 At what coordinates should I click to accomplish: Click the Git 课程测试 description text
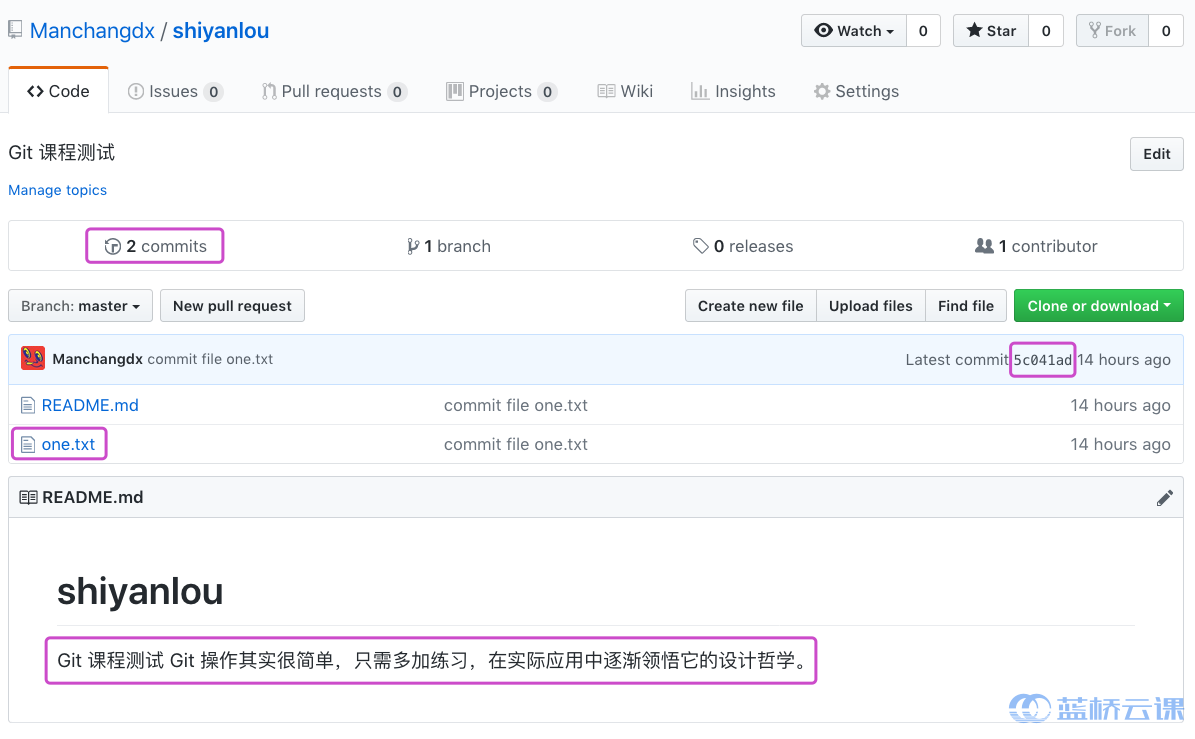(x=62, y=152)
